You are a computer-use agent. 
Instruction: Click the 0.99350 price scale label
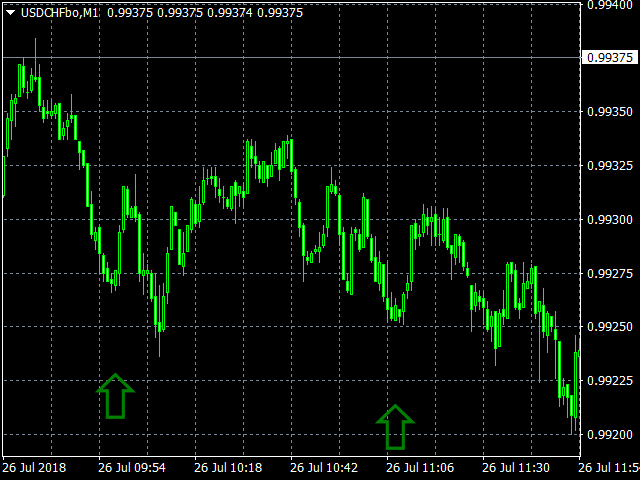[610, 111]
